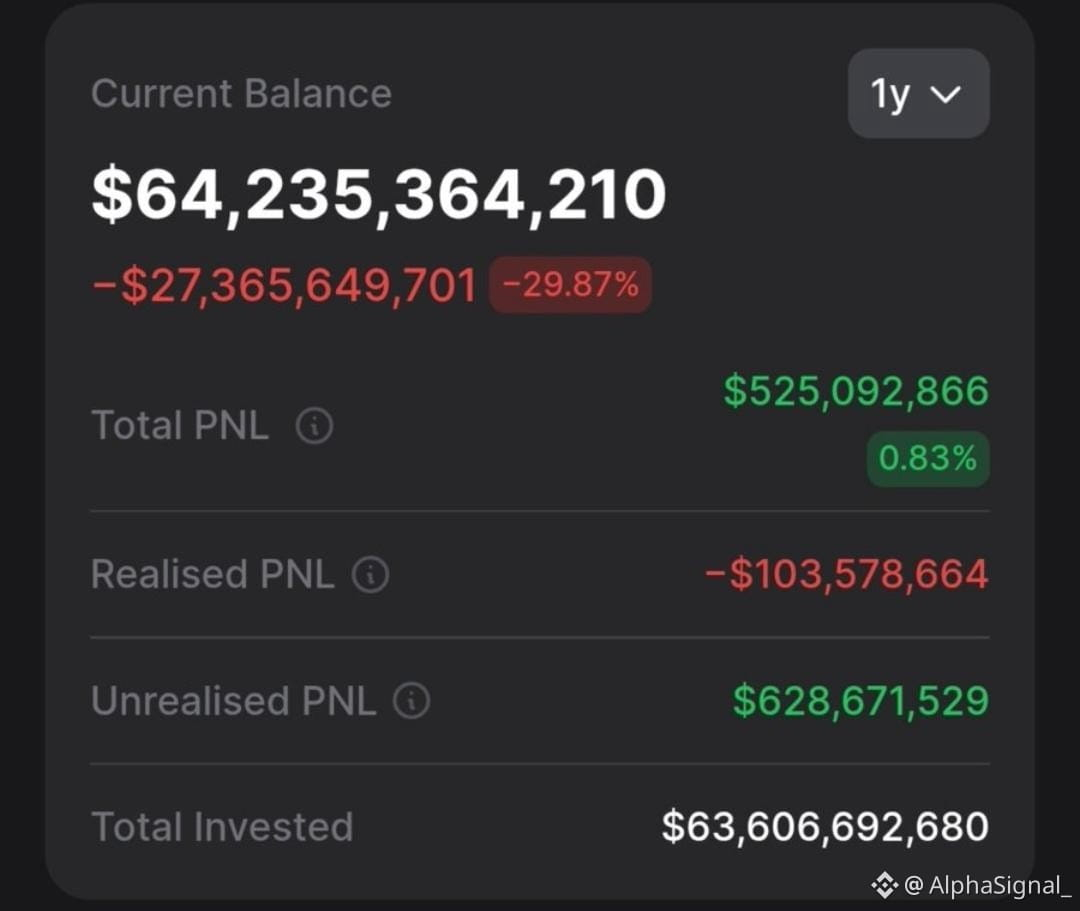Open the Total PNL info icon

pyautogui.click(x=314, y=426)
